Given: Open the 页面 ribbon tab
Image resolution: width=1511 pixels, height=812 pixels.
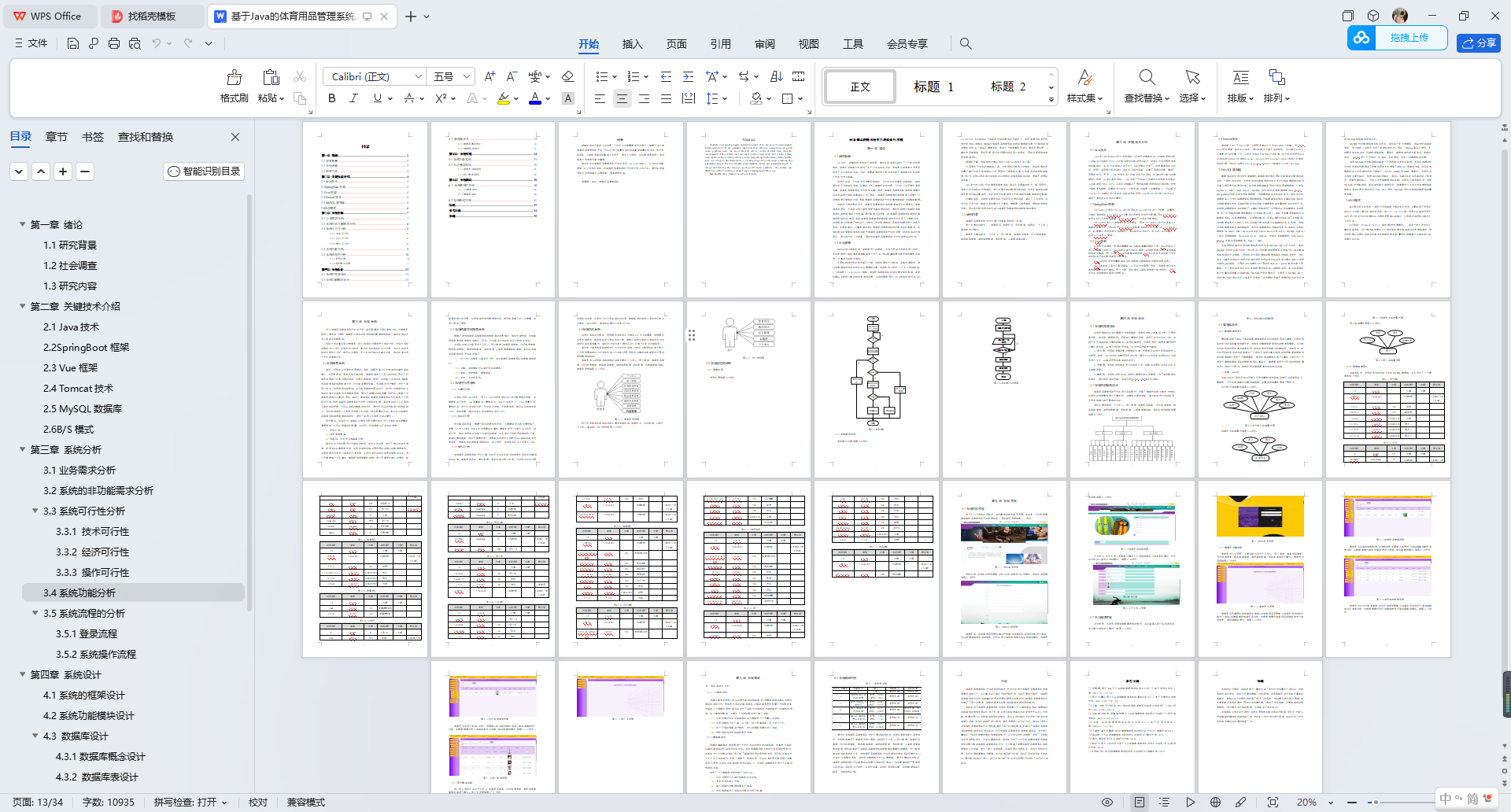Looking at the screenshot, I should pyautogui.click(x=676, y=44).
